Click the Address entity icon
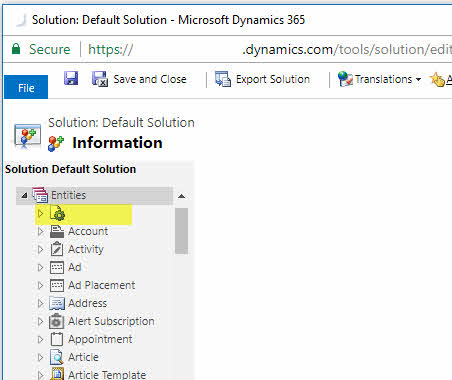Image resolution: width=452 pixels, height=380 pixels. (x=57, y=303)
